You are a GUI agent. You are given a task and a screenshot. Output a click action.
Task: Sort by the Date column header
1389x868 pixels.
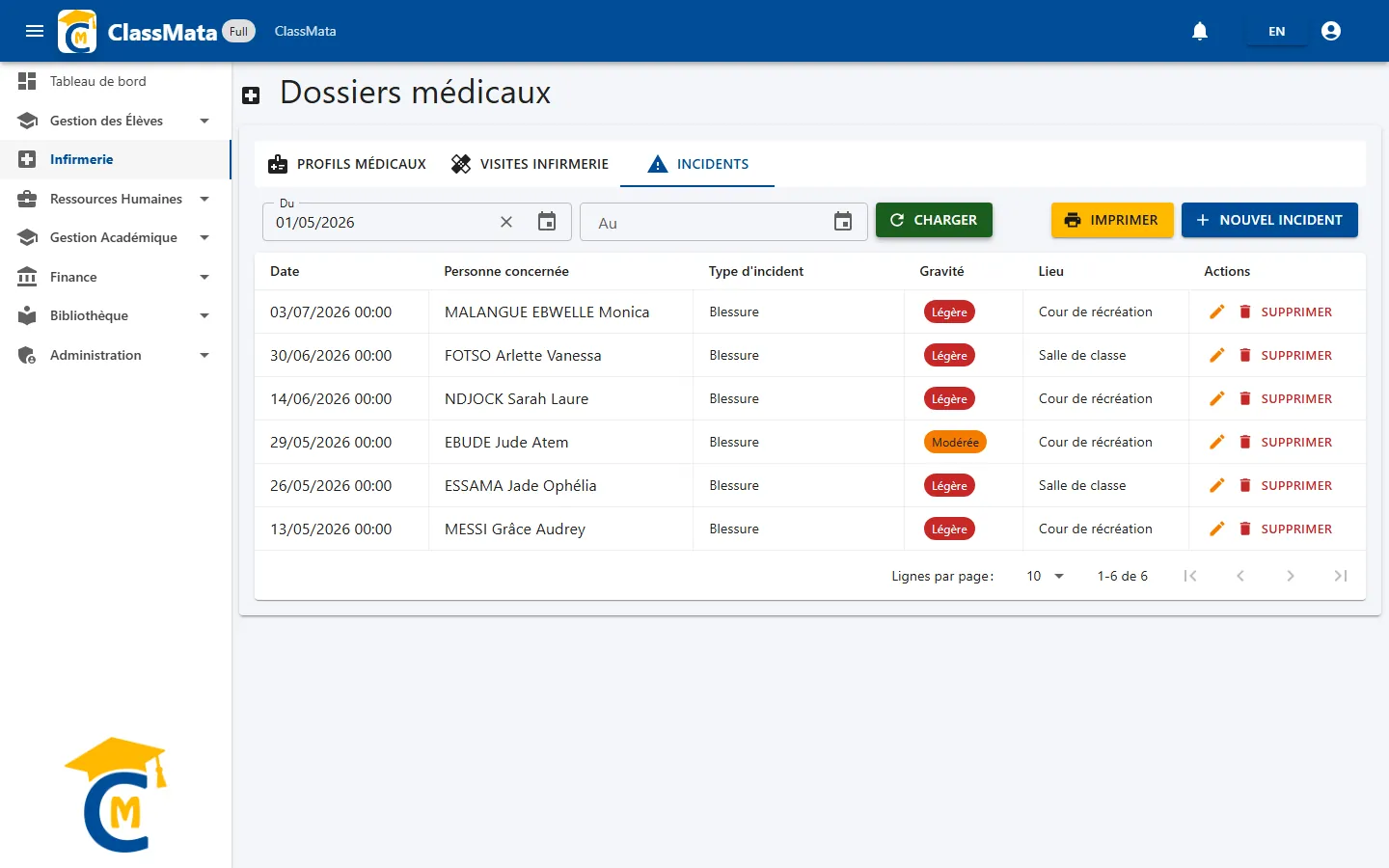coord(285,271)
